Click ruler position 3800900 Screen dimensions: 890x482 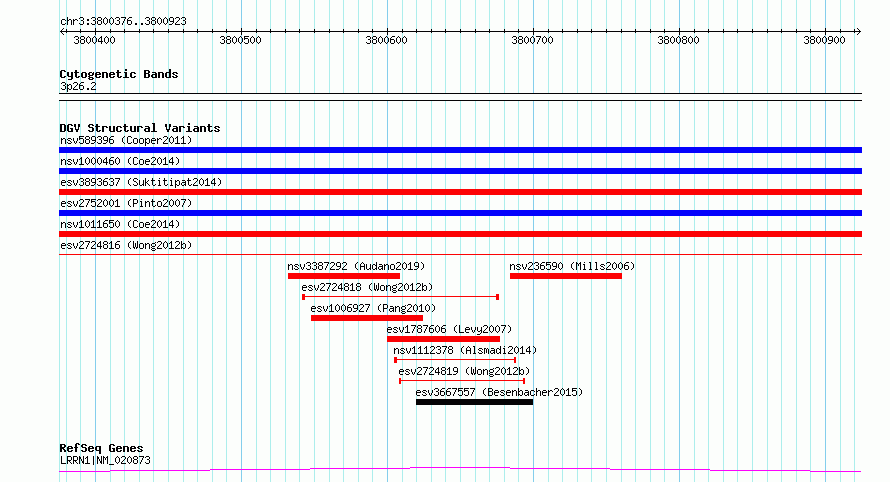(824, 40)
